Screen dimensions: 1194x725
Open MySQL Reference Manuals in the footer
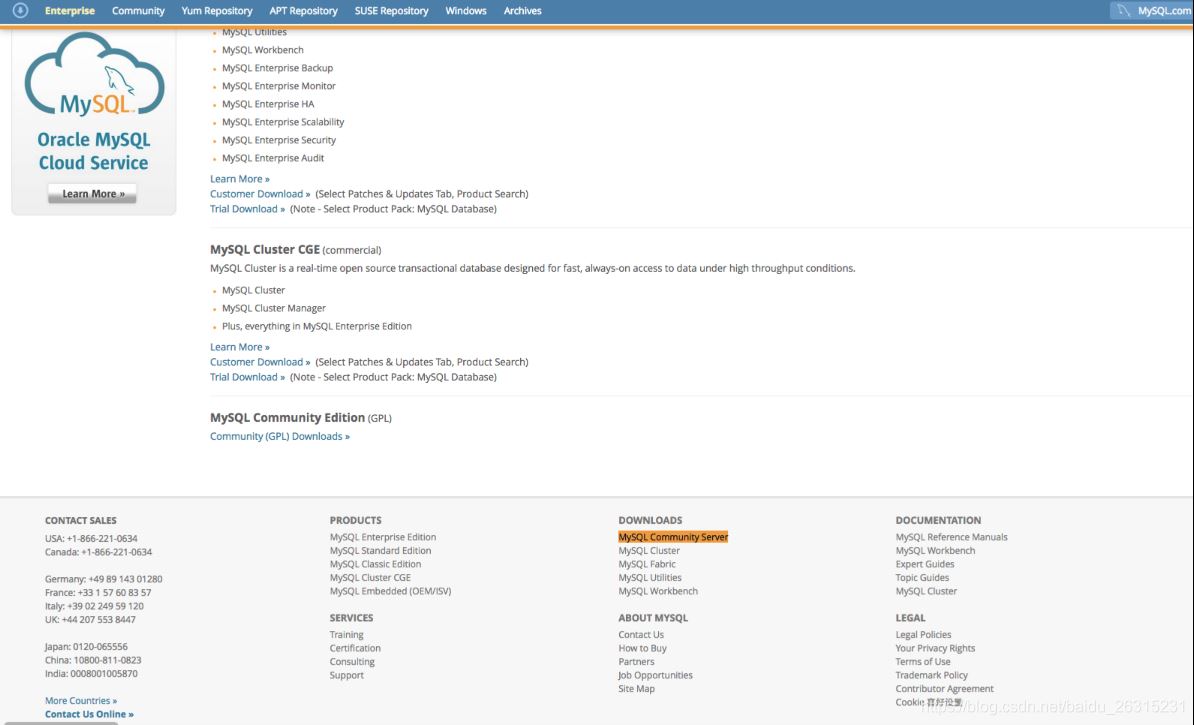coord(951,537)
